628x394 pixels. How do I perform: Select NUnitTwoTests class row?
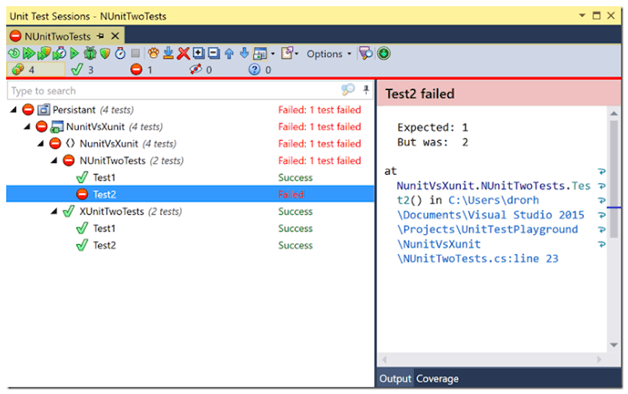(190, 161)
